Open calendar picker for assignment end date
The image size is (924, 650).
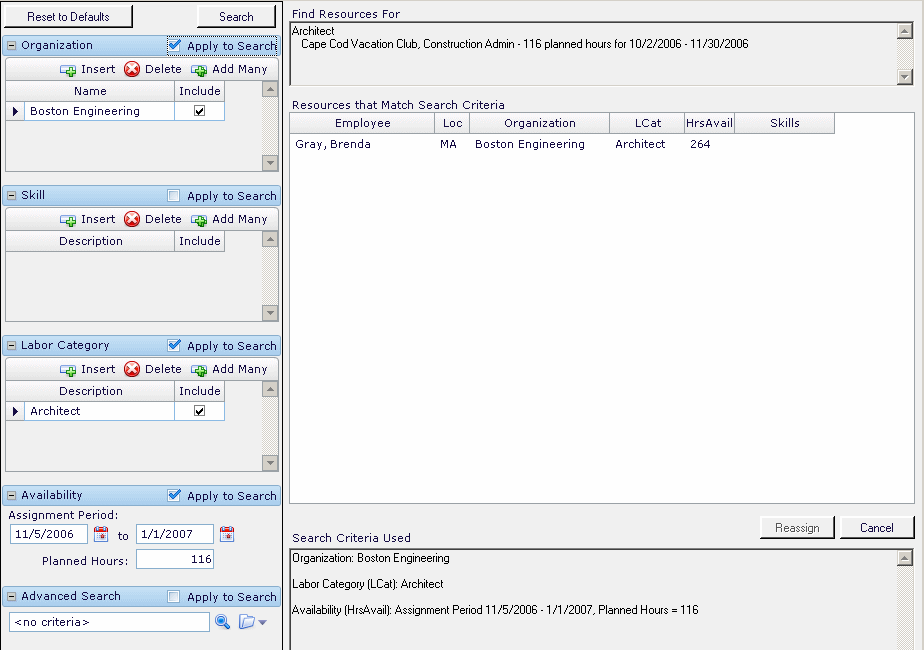click(x=227, y=535)
